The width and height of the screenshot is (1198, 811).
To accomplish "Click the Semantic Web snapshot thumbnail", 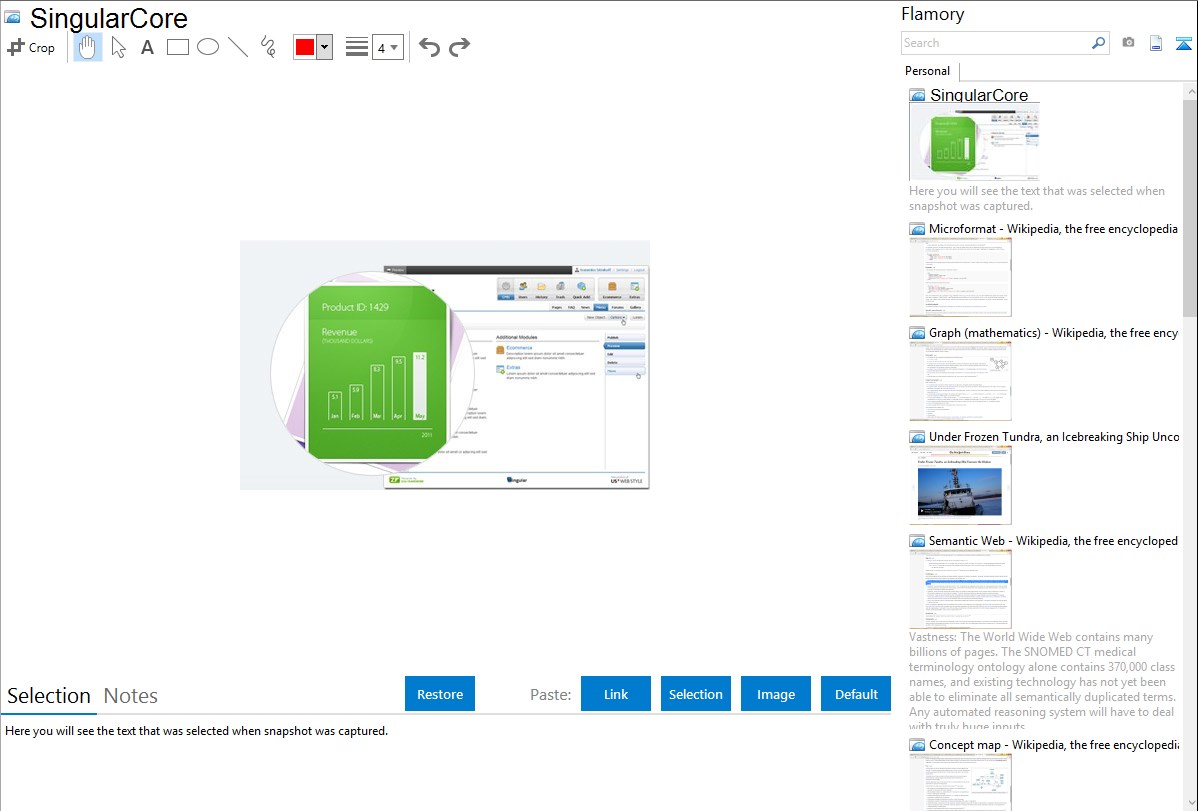I will (x=960, y=589).
